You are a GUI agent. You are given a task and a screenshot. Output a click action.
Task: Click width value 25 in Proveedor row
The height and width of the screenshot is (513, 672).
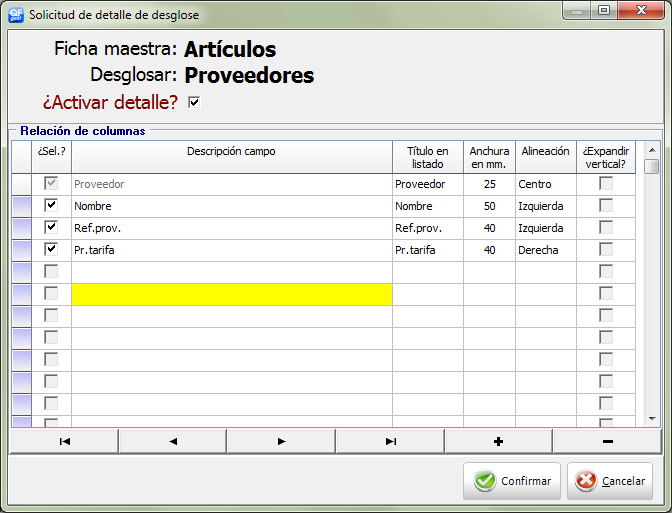click(489, 184)
